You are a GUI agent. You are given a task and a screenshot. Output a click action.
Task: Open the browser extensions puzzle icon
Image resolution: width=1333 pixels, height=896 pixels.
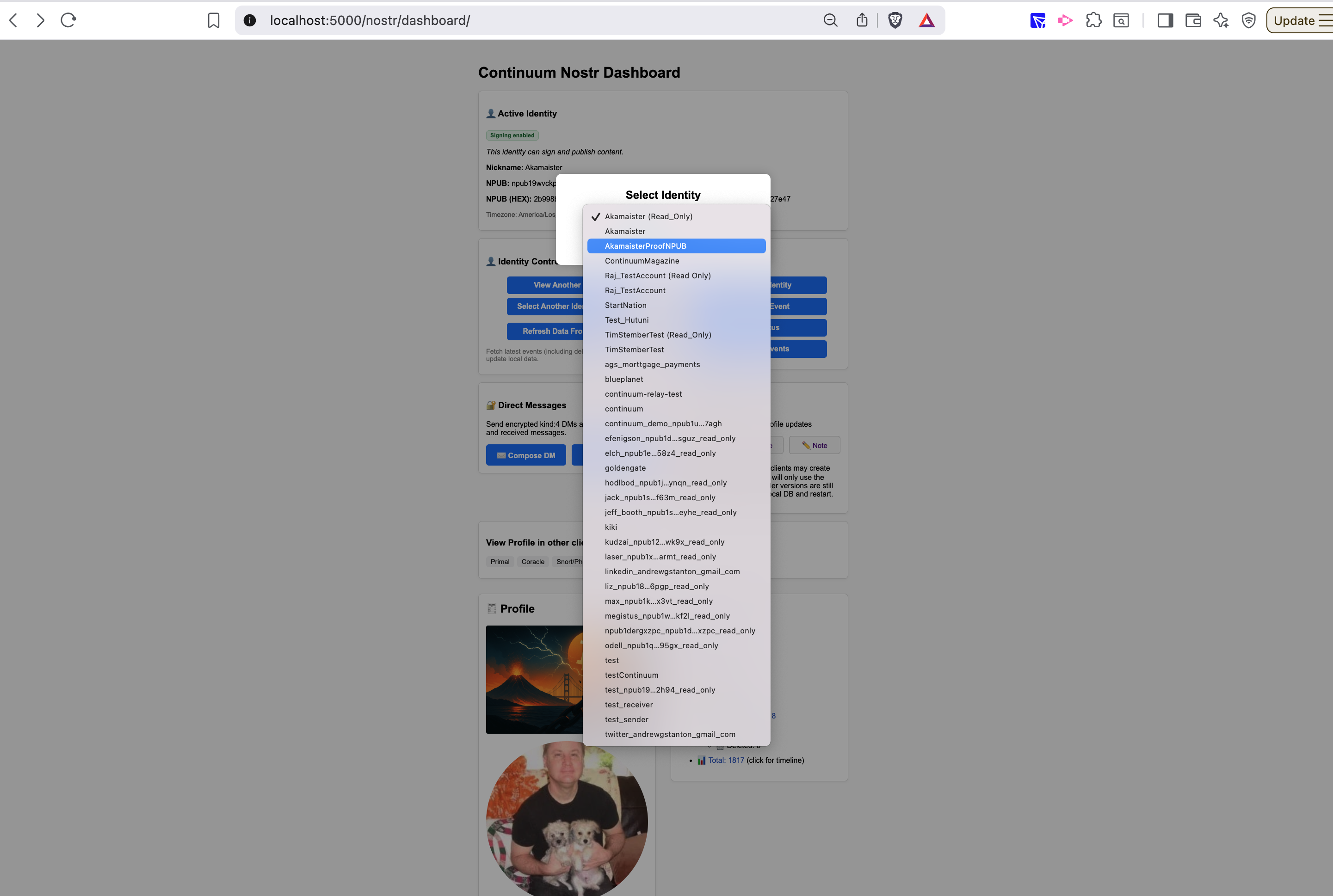point(1093,20)
